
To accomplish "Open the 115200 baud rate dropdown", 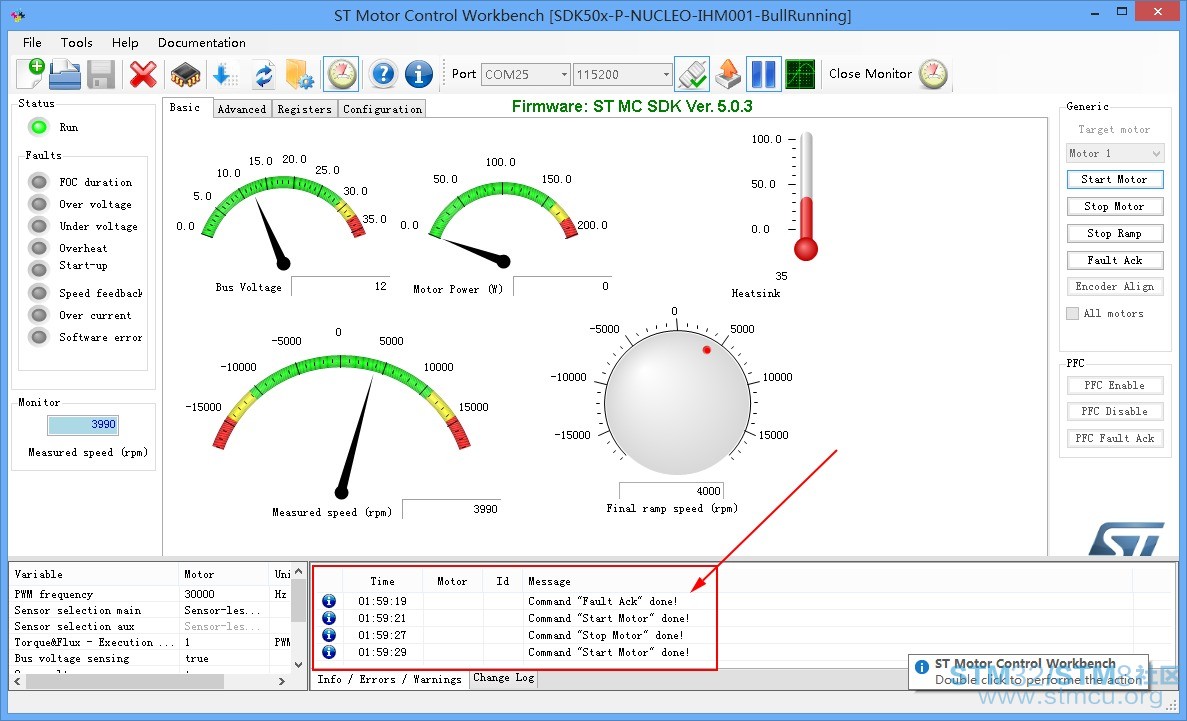I will [666, 74].
